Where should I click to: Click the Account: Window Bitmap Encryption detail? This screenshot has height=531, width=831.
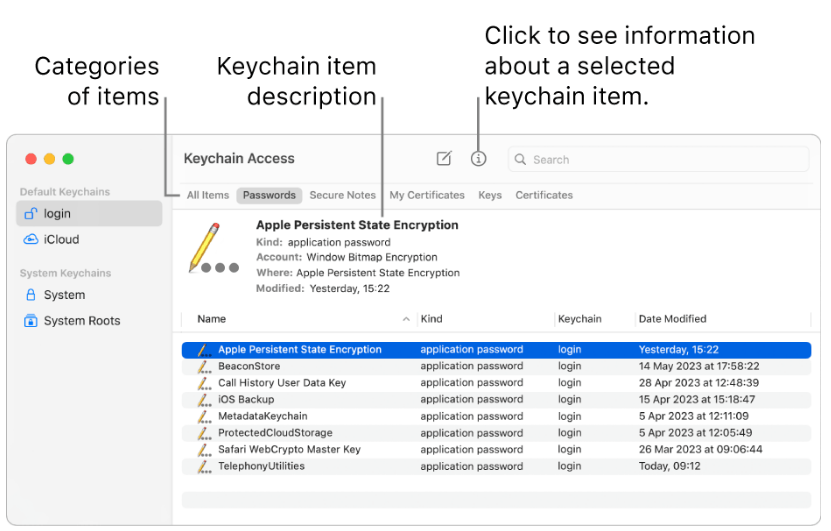tap(347, 258)
